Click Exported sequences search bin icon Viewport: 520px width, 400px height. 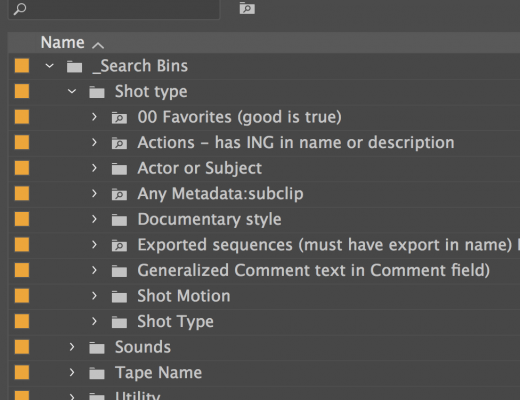click(119, 246)
